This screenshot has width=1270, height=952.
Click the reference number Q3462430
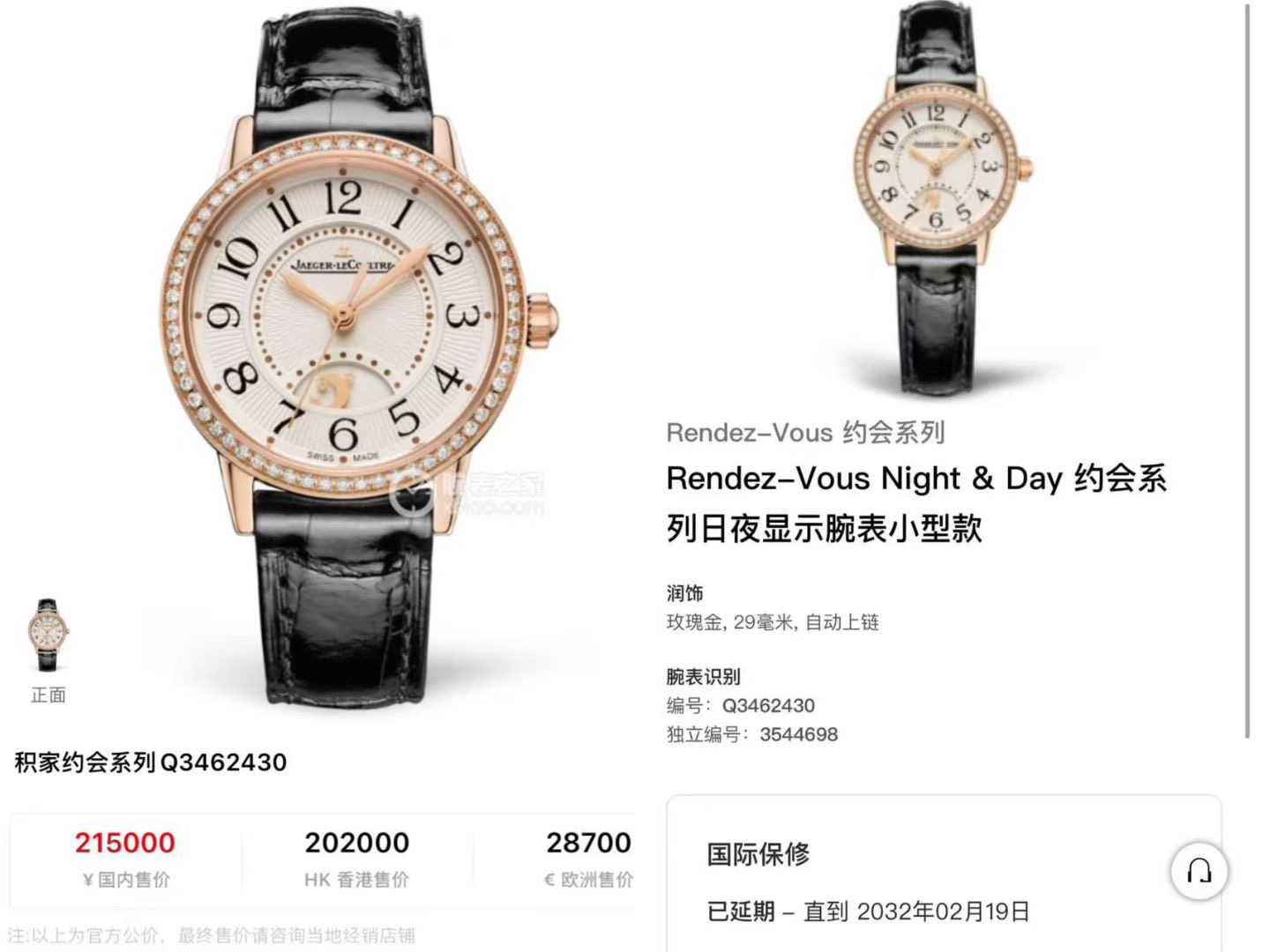(x=768, y=705)
